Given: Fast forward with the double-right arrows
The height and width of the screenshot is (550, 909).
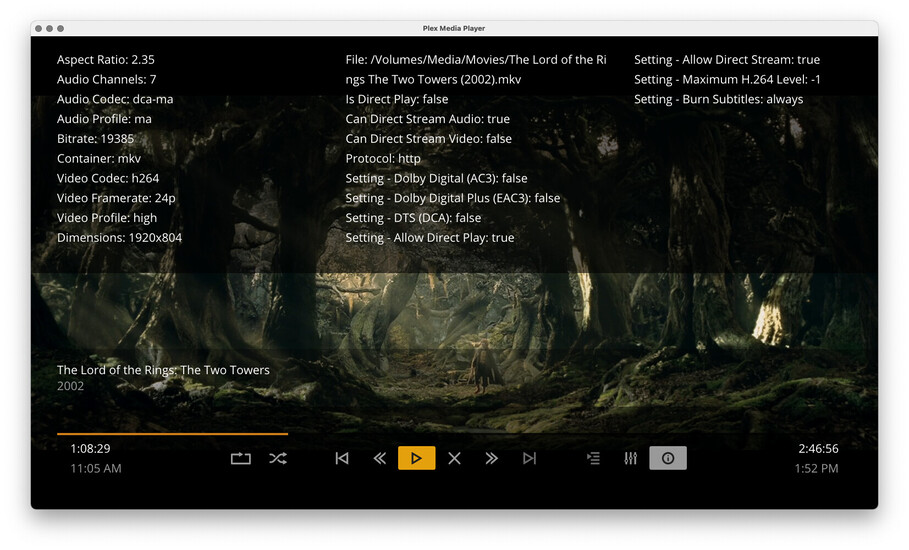Looking at the screenshot, I should pos(492,458).
